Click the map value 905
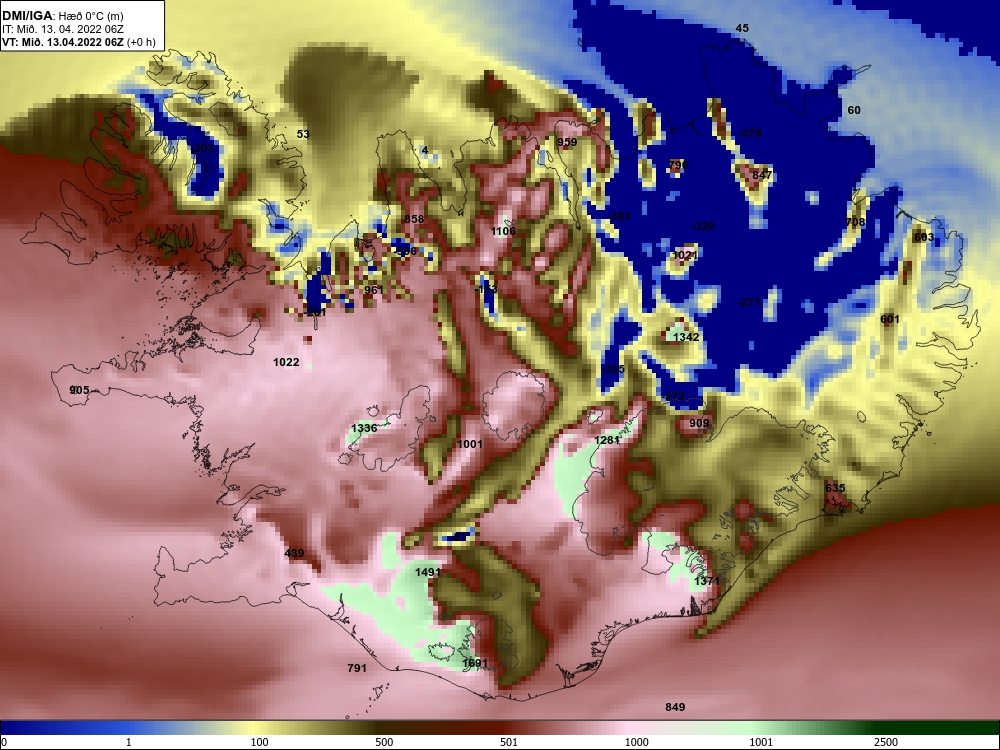The image size is (1000, 750). [x=79, y=390]
